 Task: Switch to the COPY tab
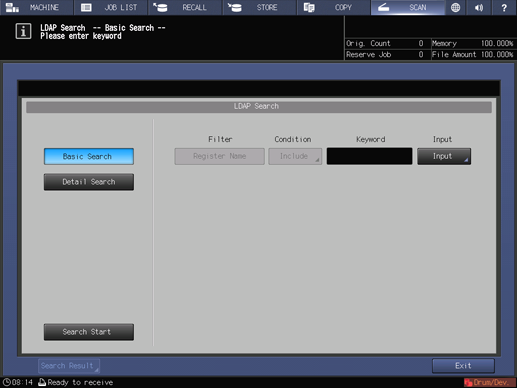coord(334,7)
